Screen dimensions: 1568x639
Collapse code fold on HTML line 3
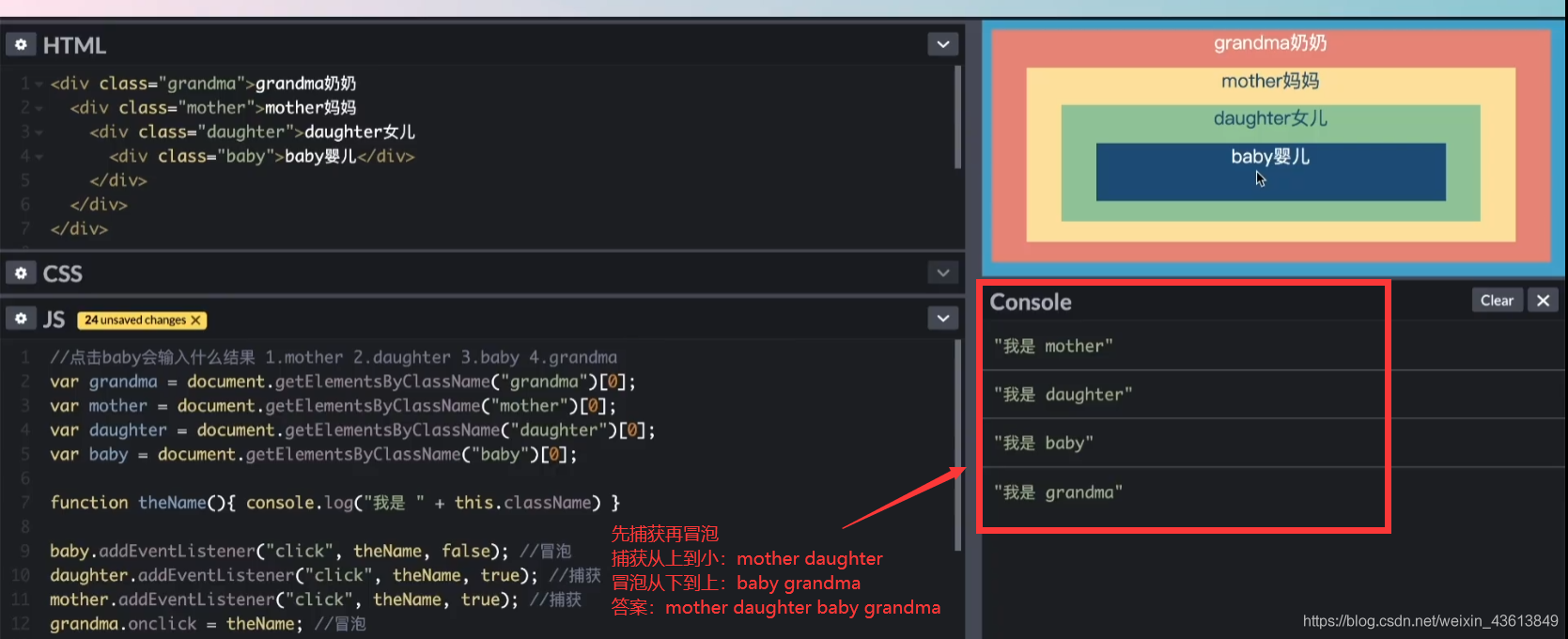tap(39, 132)
